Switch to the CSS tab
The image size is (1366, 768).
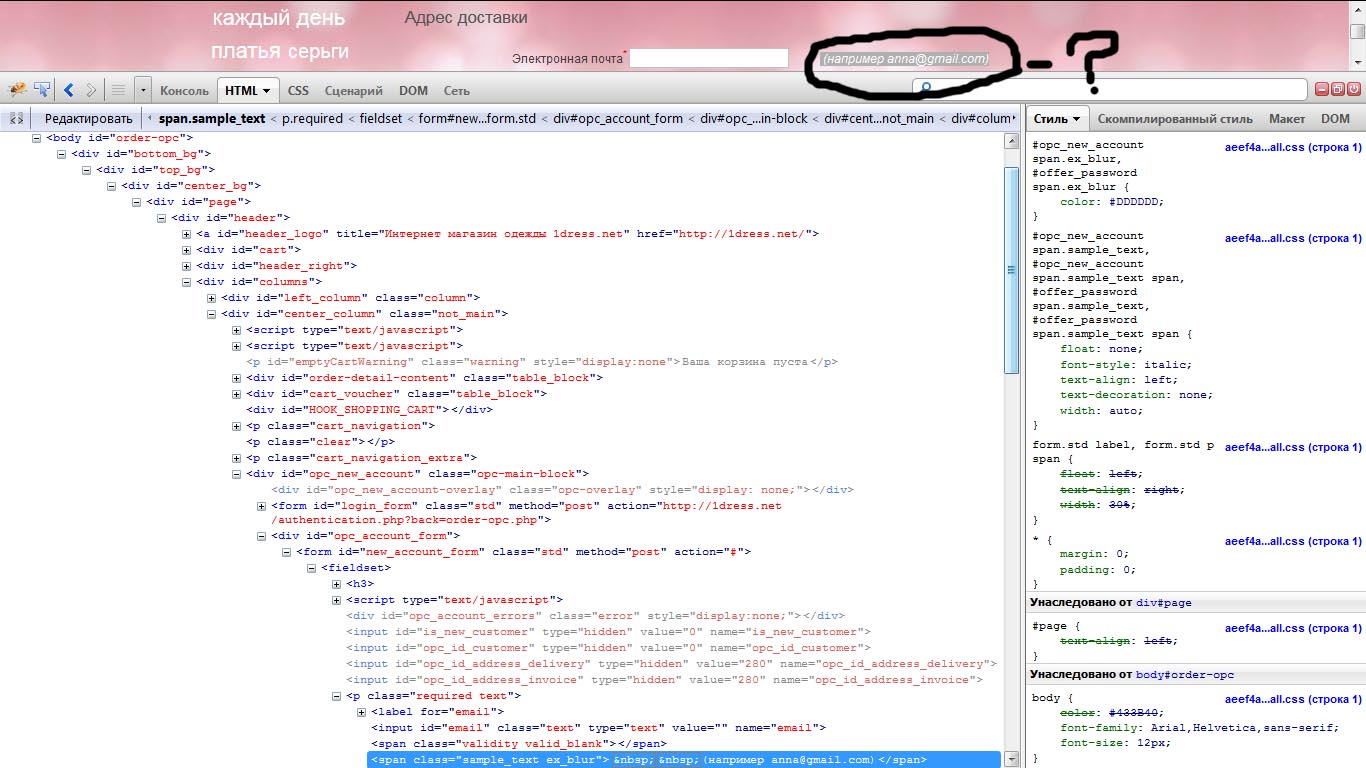tap(298, 91)
